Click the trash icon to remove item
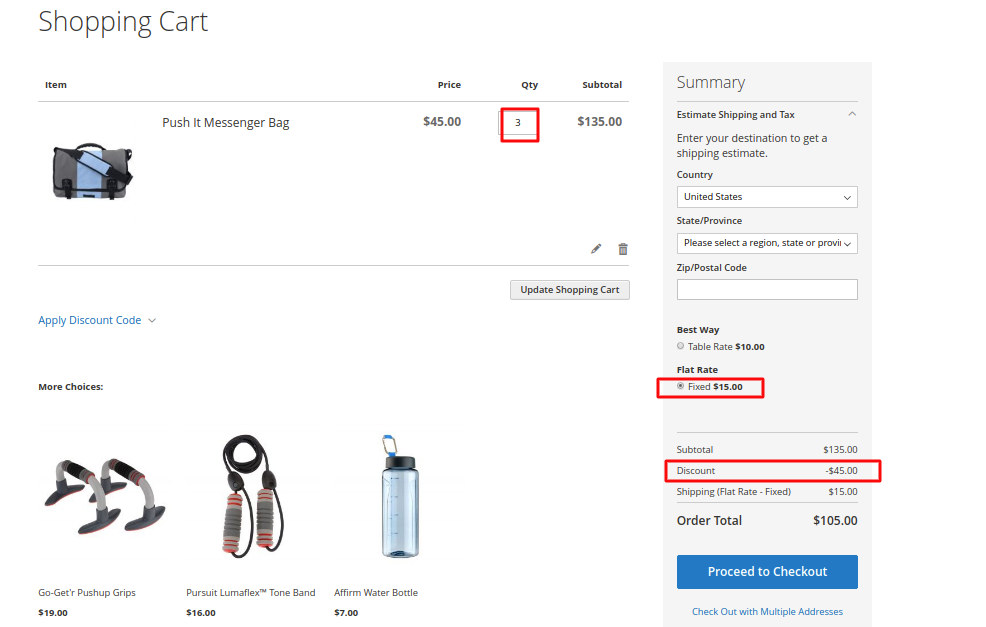 coord(623,249)
